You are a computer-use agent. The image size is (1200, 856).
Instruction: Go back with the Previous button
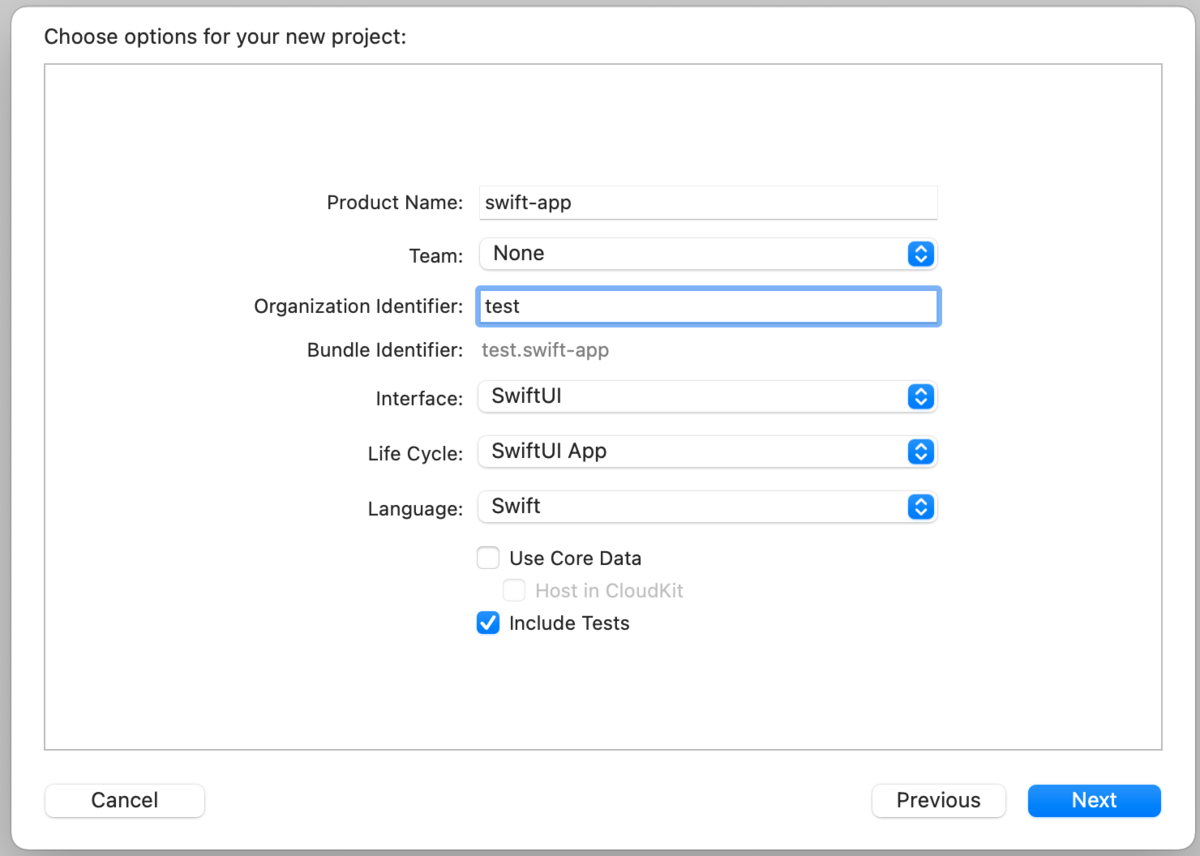938,800
